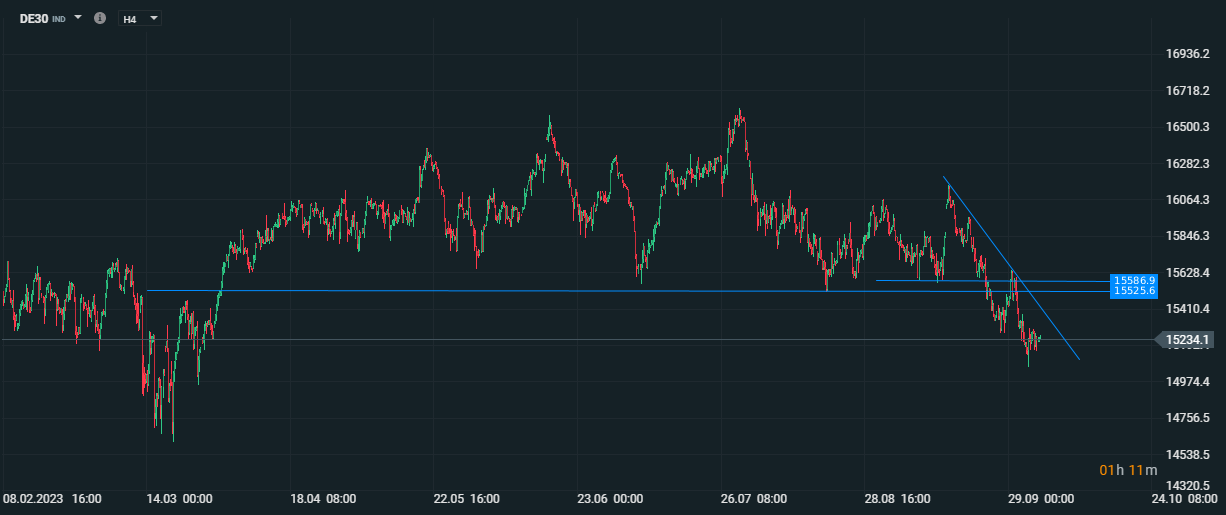Screen dimensions: 1226x515
Task: Click the 14974.4 price axis label
Action: point(1187,382)
